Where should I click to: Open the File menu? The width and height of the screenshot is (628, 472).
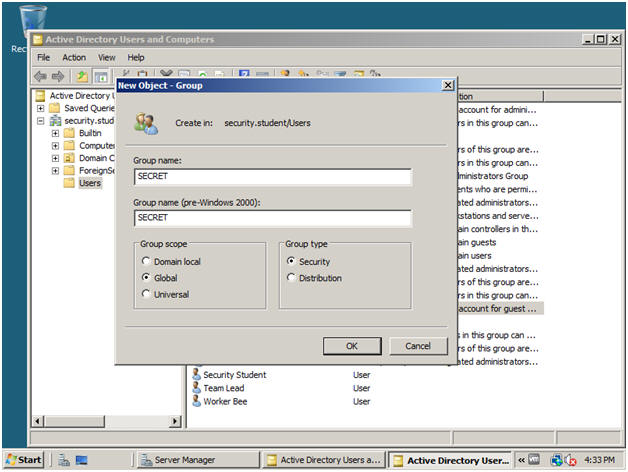click(43, 57)
